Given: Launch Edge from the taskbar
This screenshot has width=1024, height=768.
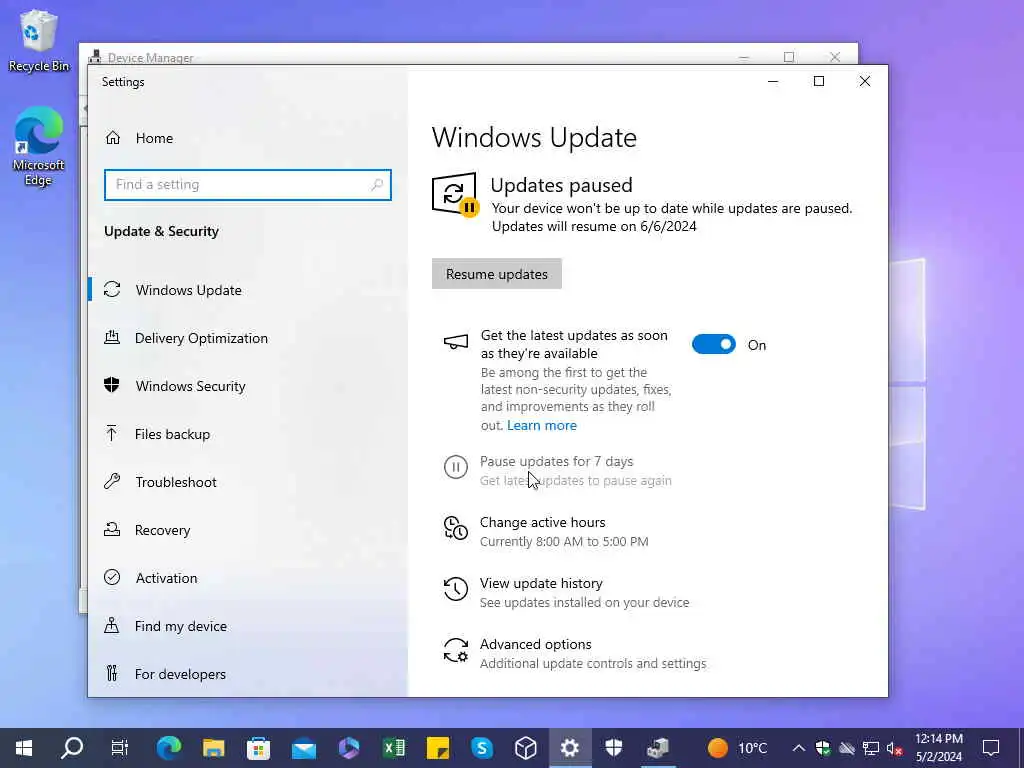Looking at the screenshot, I should pos(168,748).
